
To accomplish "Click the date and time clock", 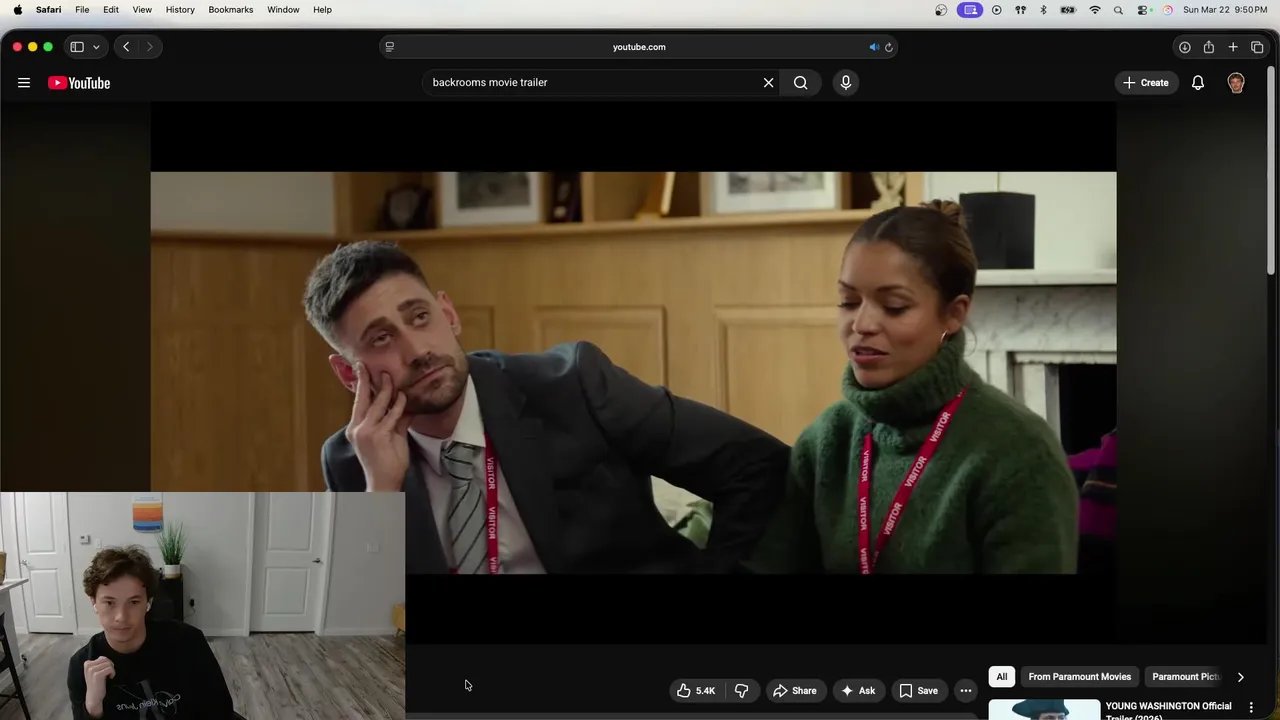I will click(x=1225, y=10).
